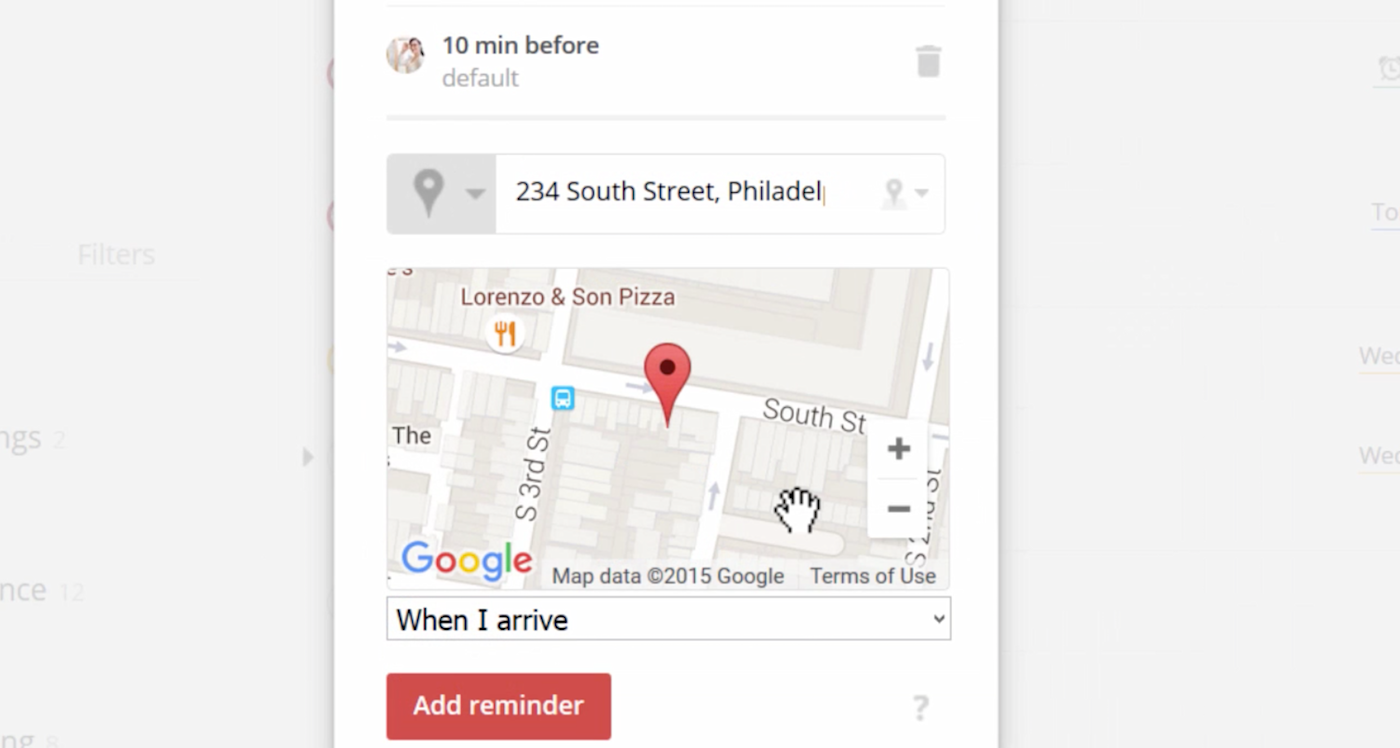This screenshot has width=1400, height=748.
Task: Click the blue bus stop icon on the map
Action: (563, 398)
